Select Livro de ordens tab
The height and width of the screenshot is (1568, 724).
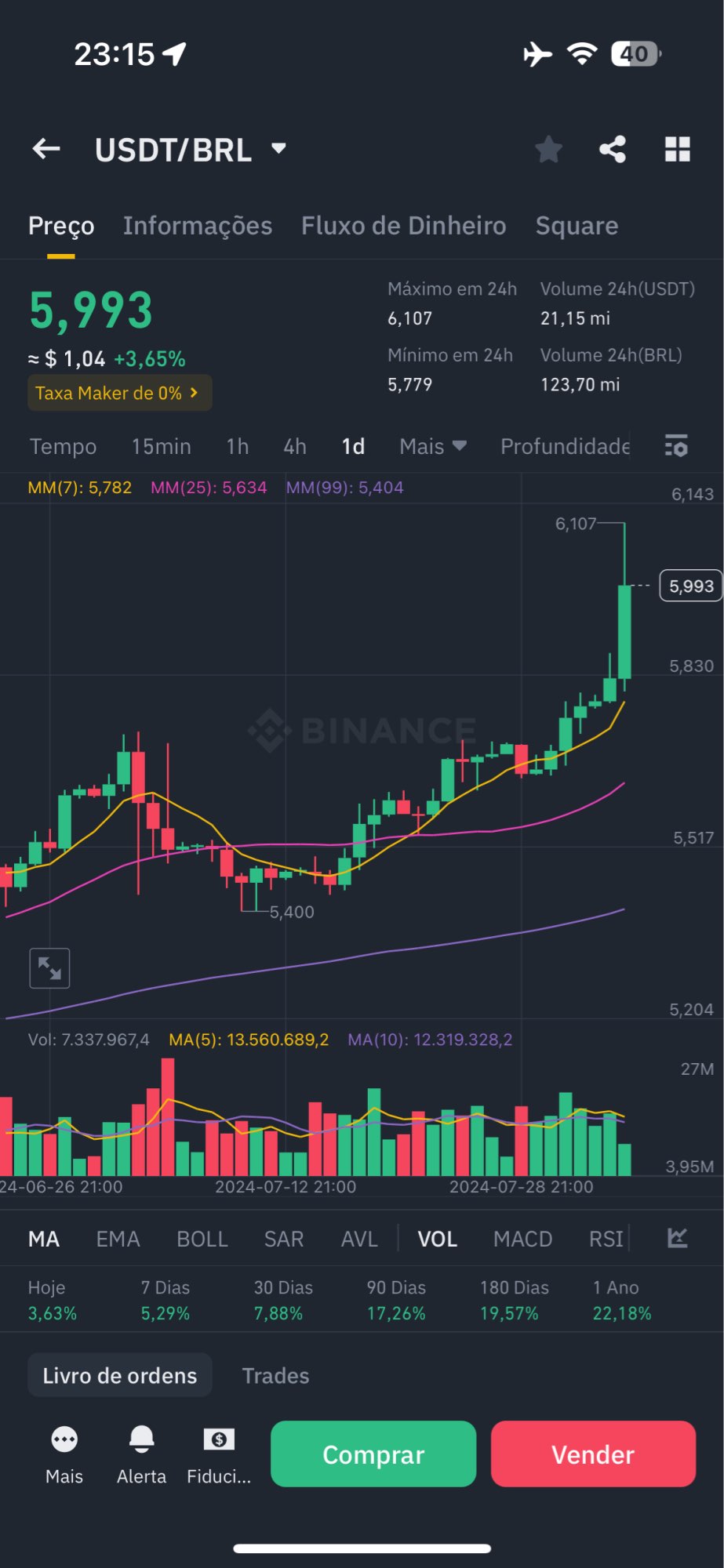pyautogui.click(x=120, y=1376)
